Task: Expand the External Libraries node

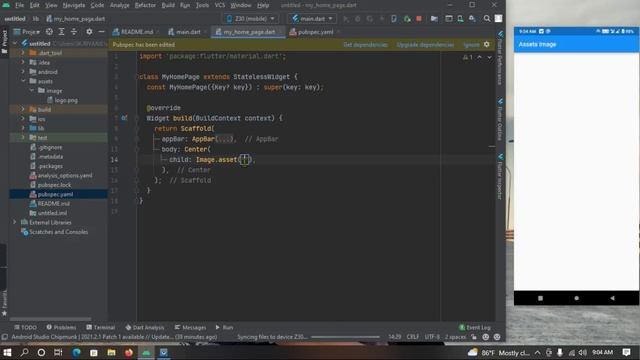Action: click(x=15, y=222)
